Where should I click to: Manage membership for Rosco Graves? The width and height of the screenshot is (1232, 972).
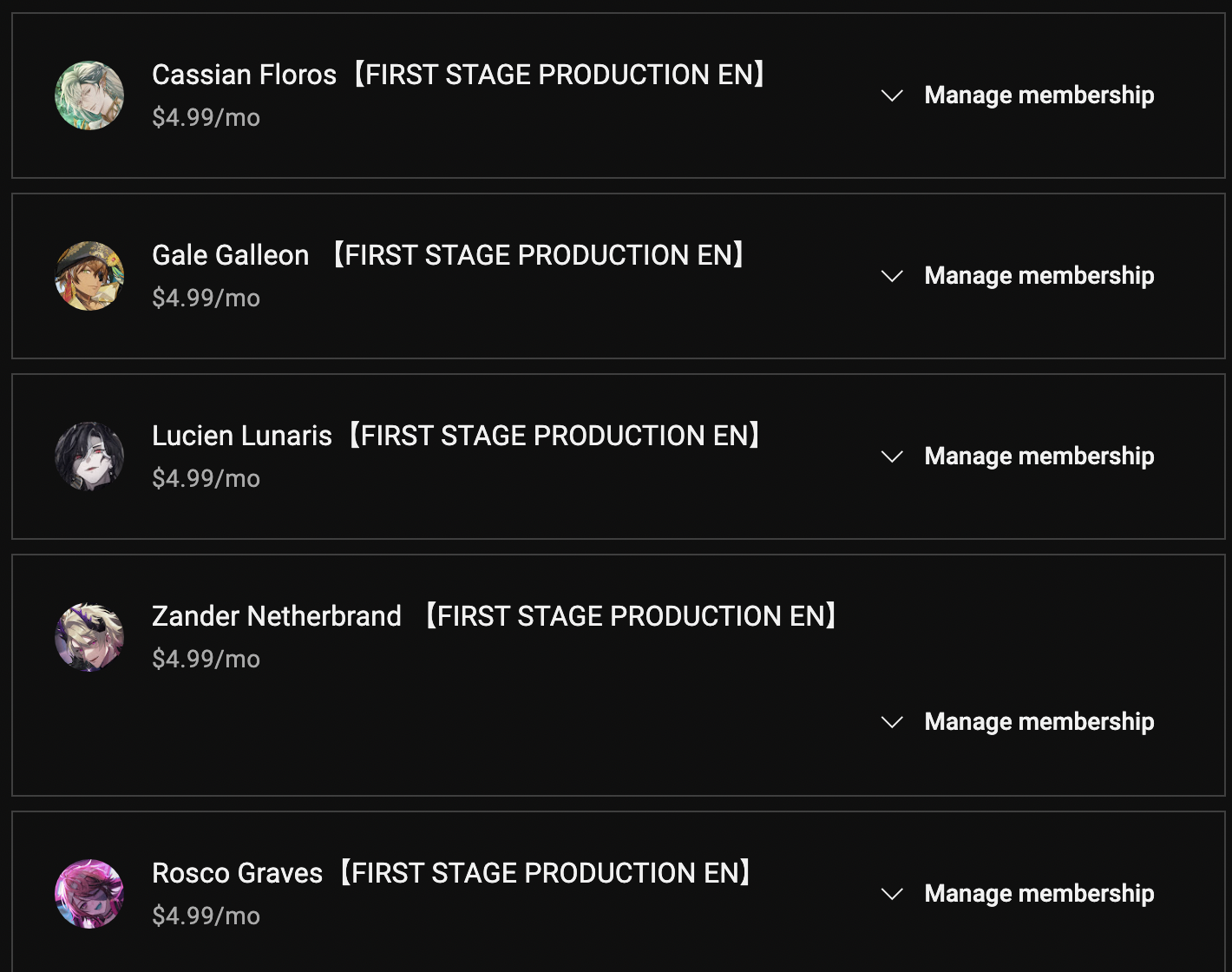pos(1039,894)
